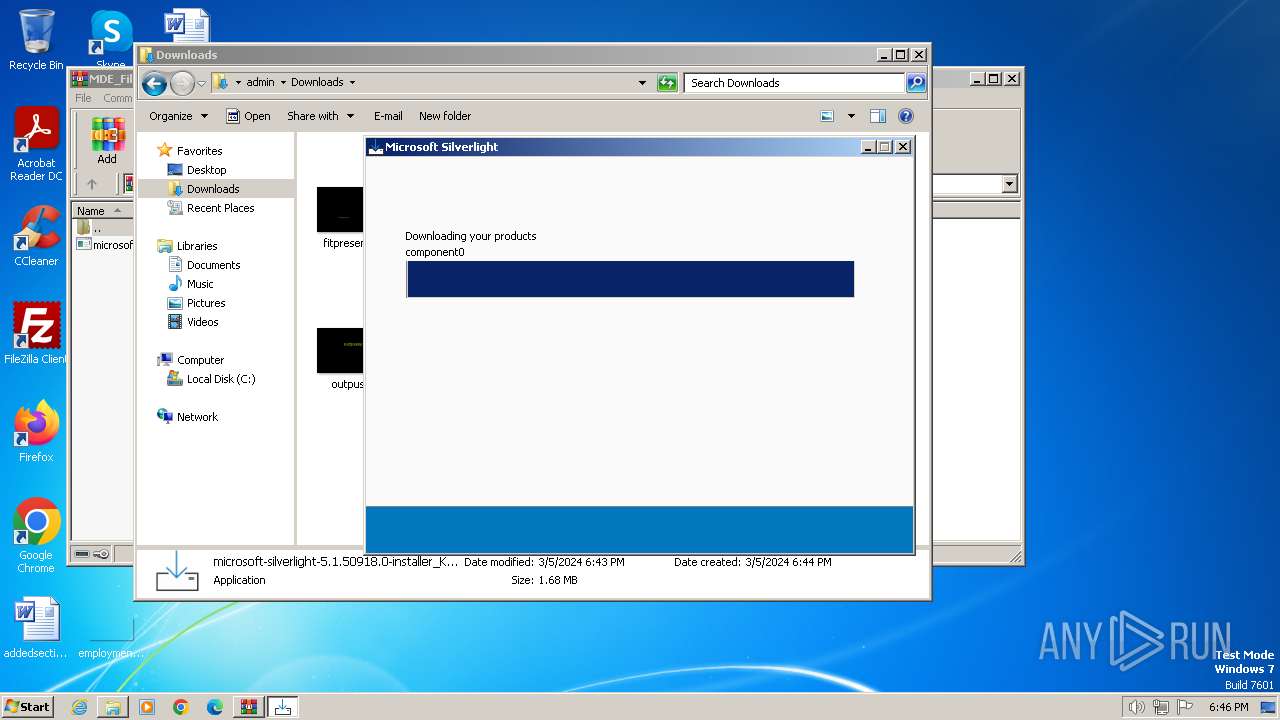Open Firefox desktop icon

pyautogui.click(x=36, y=432)
